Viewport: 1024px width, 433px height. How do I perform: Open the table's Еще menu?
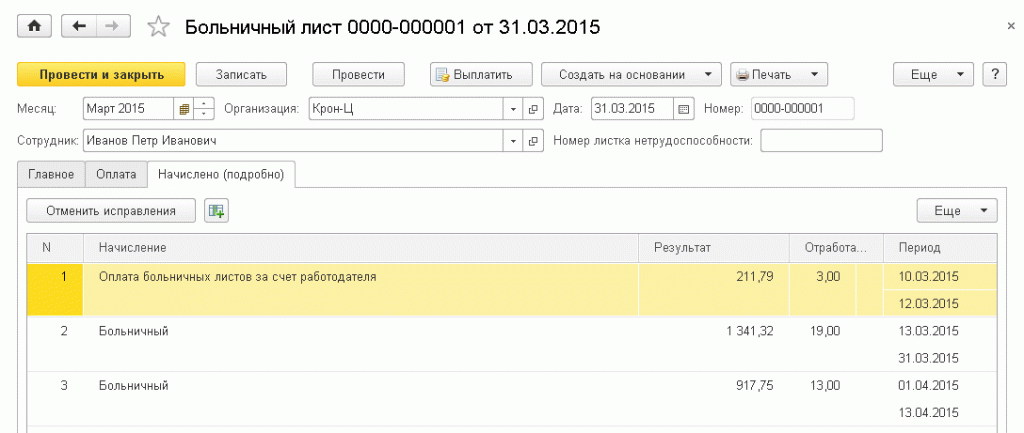(957, 211)
